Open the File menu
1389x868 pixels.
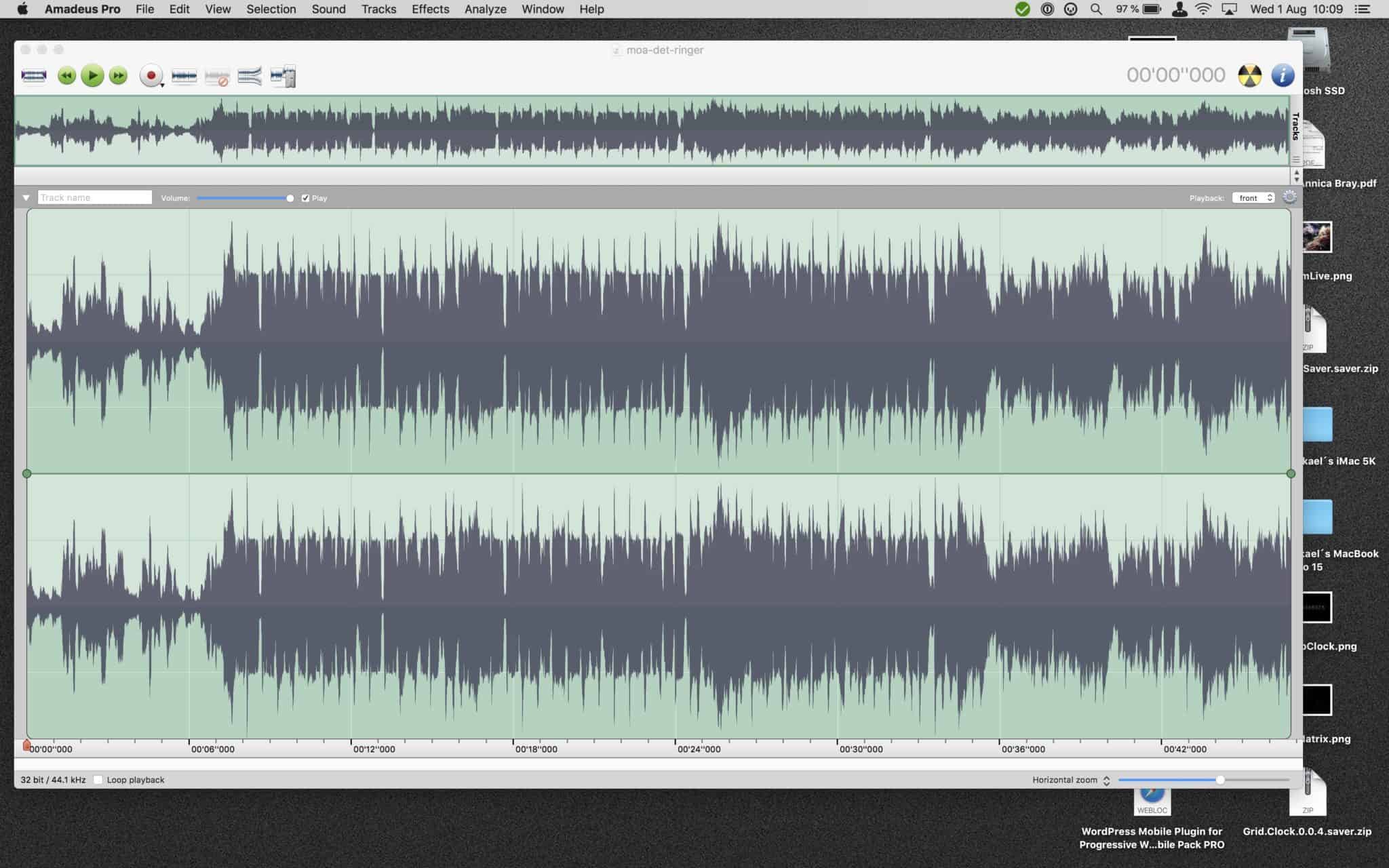click(x=144, y=9)
